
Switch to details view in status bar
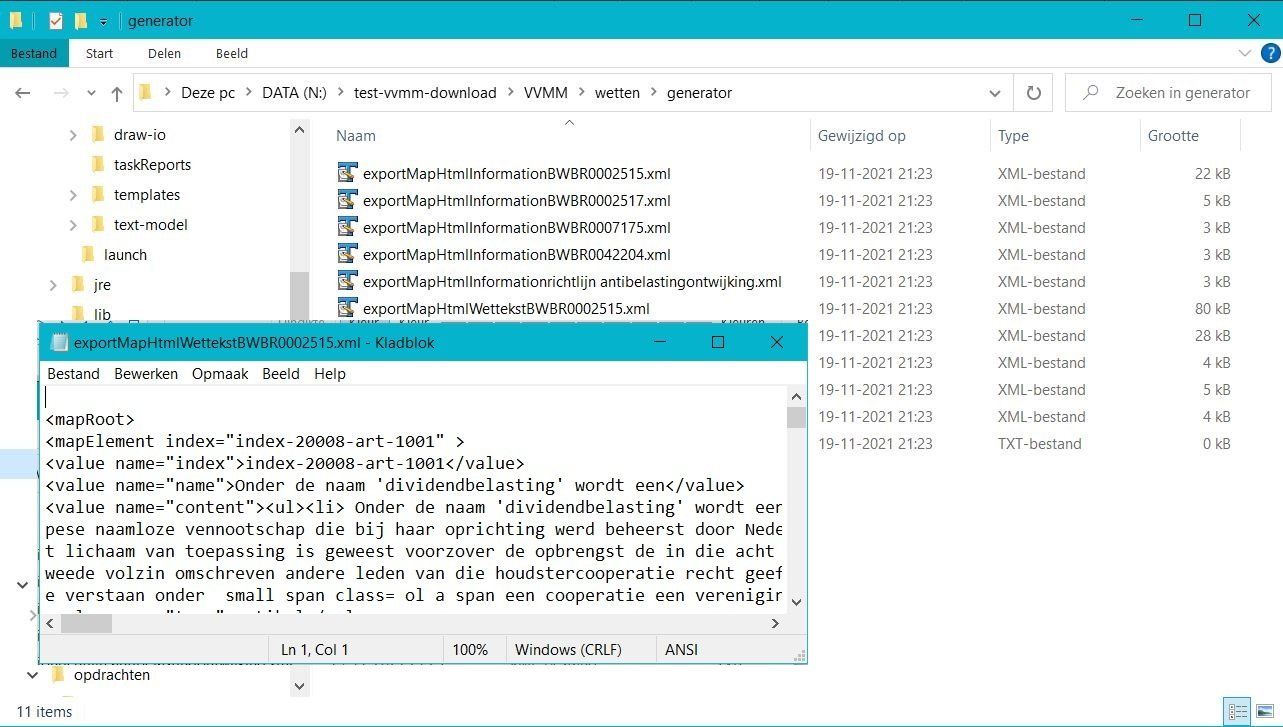point(1238,712)
